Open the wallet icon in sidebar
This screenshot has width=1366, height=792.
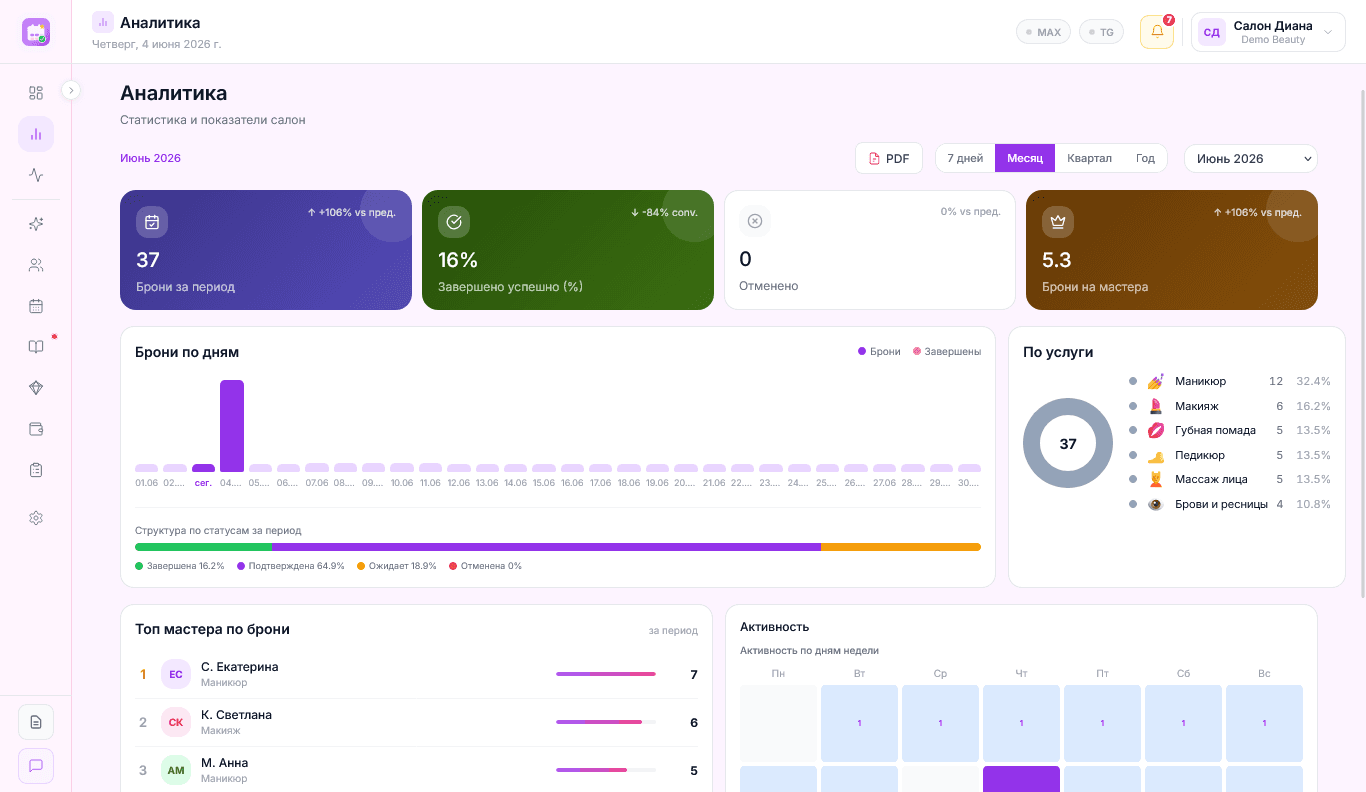tap(36, 429)
